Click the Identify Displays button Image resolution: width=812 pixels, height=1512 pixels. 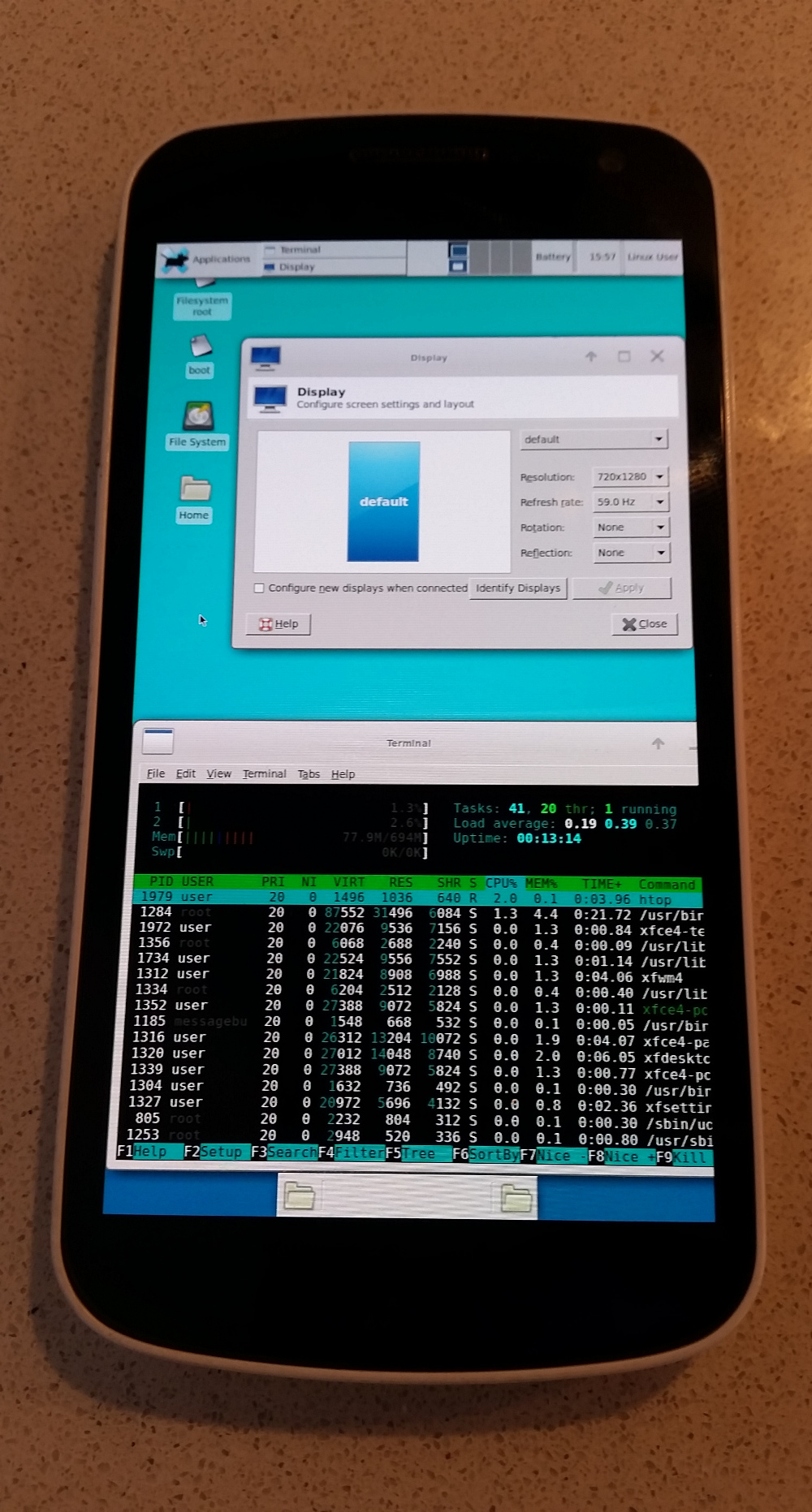(x=518, y=588)
